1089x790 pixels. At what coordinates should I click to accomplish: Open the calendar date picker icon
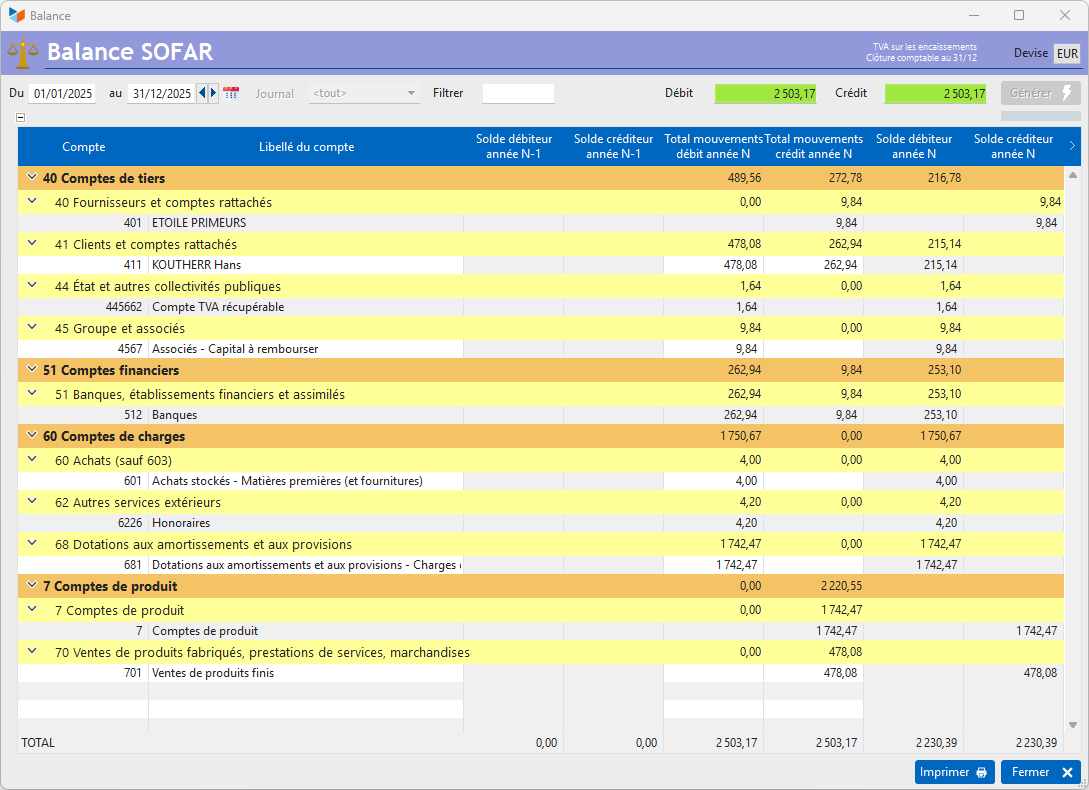pos(231,93)
